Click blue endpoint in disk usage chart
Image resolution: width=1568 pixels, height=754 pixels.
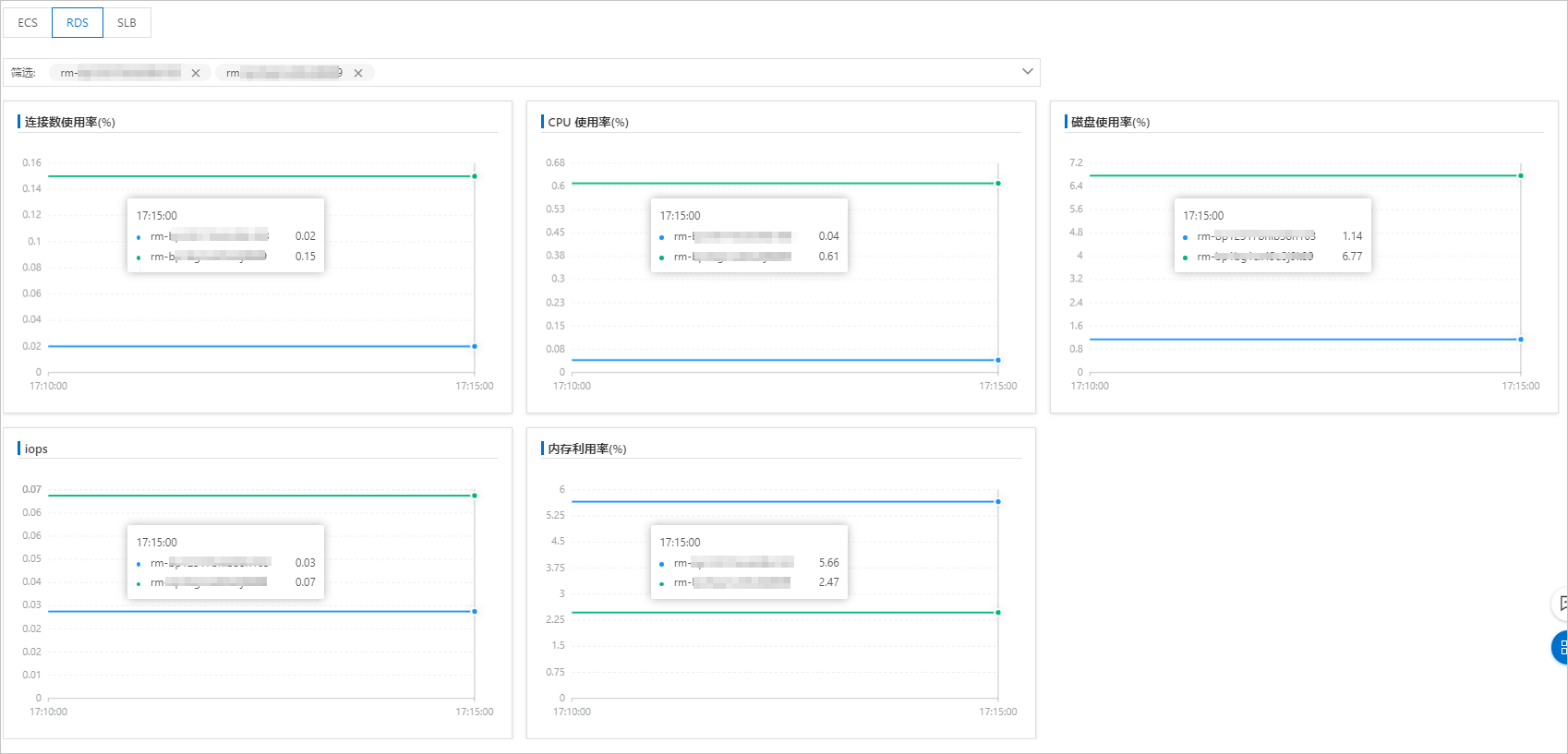point(1521,340)
